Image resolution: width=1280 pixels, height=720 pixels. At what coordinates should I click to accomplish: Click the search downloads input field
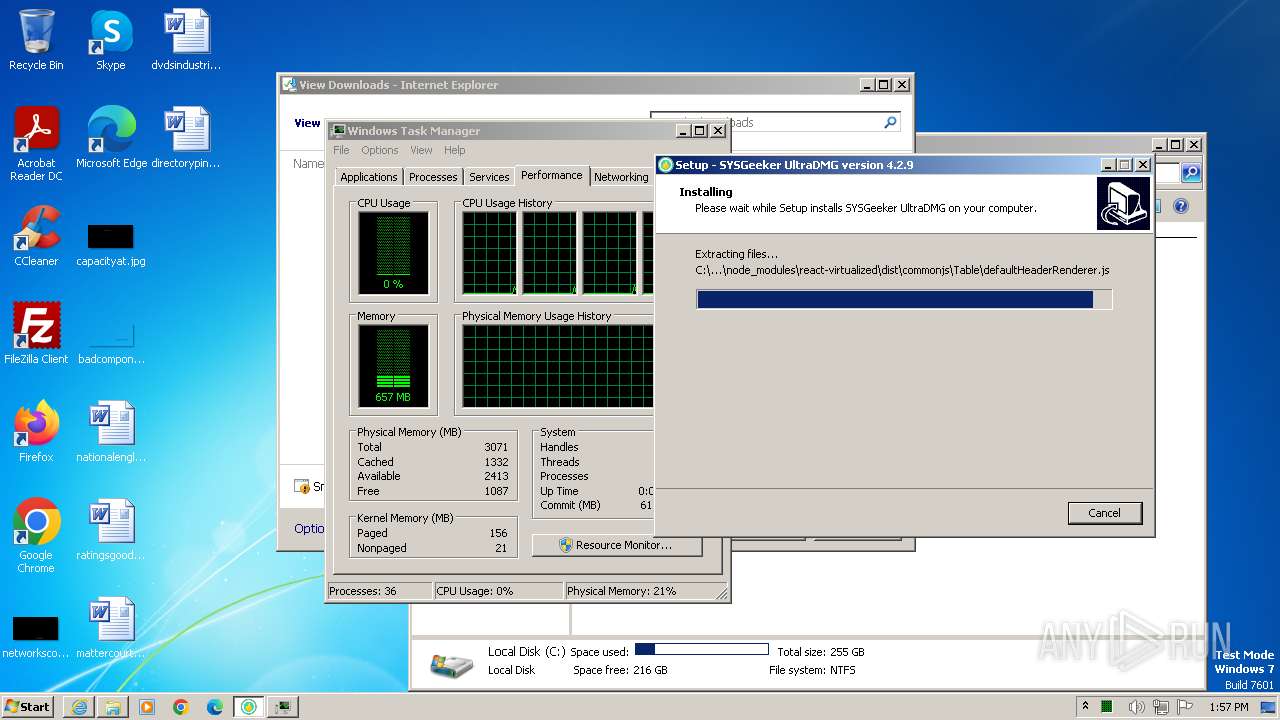point(766,122)
